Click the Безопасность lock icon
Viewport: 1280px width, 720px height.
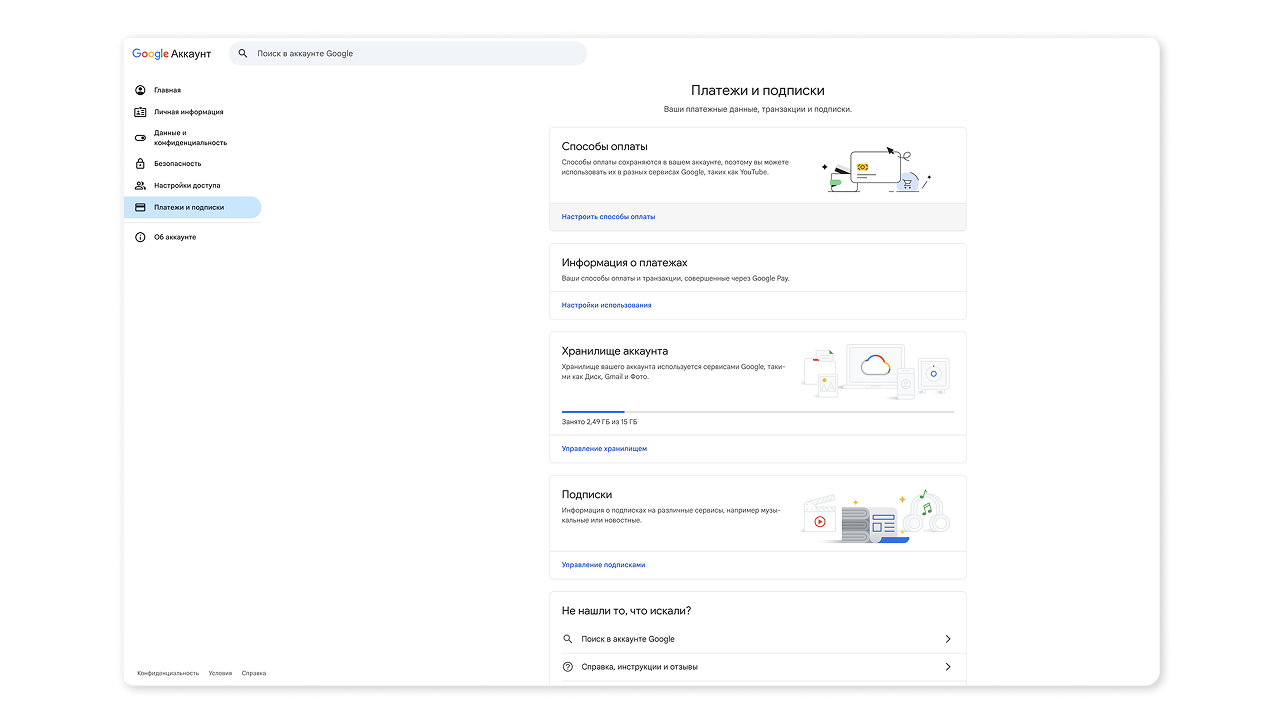(x=141, y=163)
